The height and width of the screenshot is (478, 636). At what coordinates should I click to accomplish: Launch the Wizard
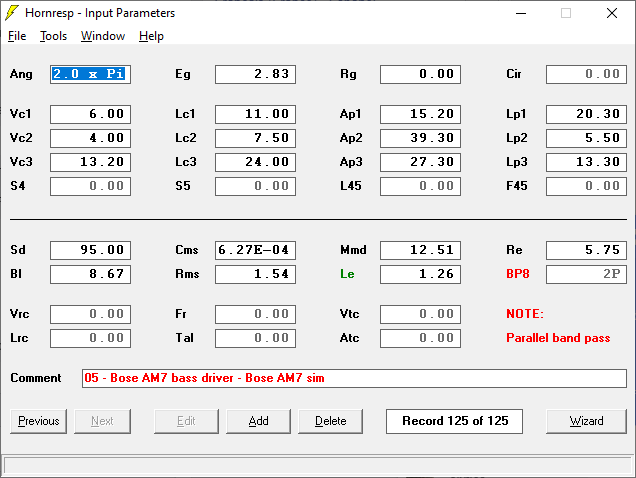[586, 421]
